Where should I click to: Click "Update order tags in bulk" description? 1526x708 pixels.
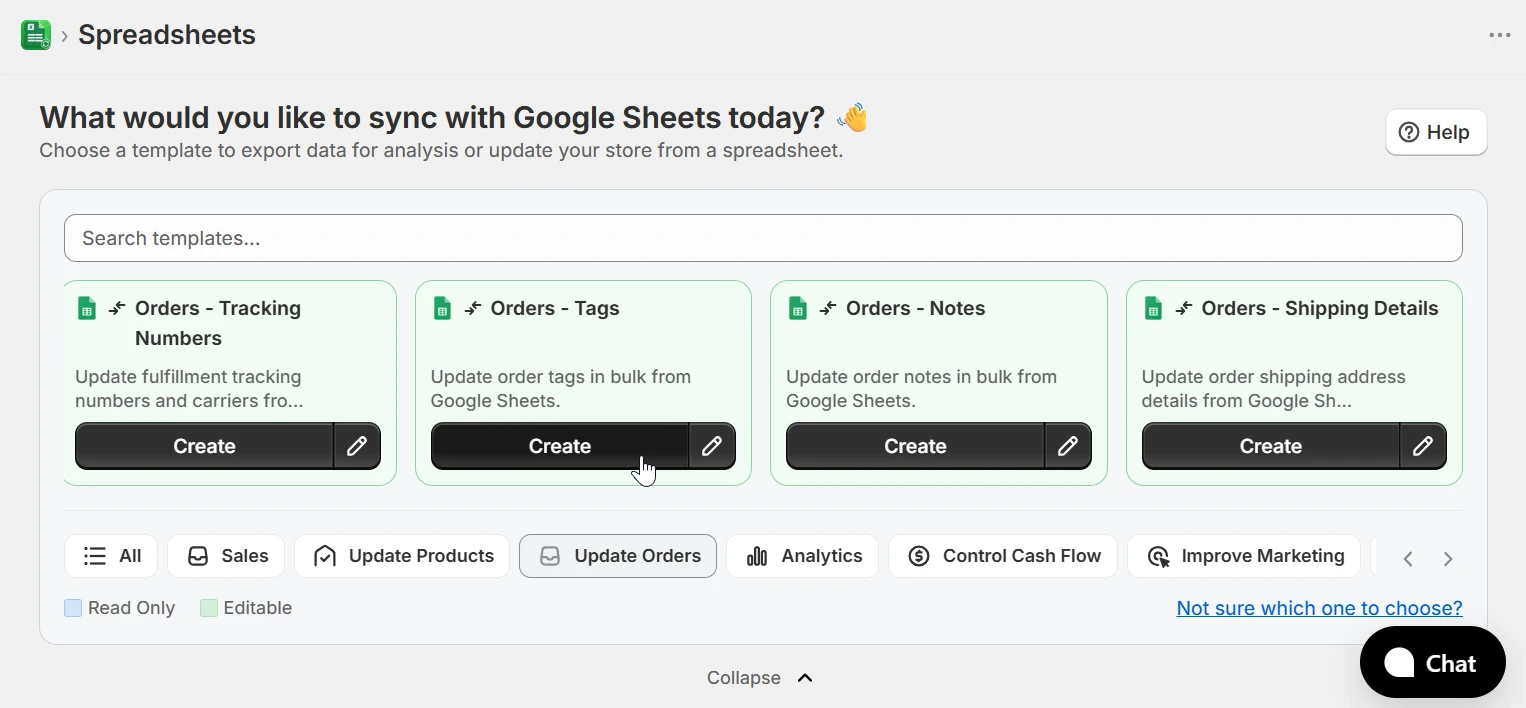pos(561,389)
